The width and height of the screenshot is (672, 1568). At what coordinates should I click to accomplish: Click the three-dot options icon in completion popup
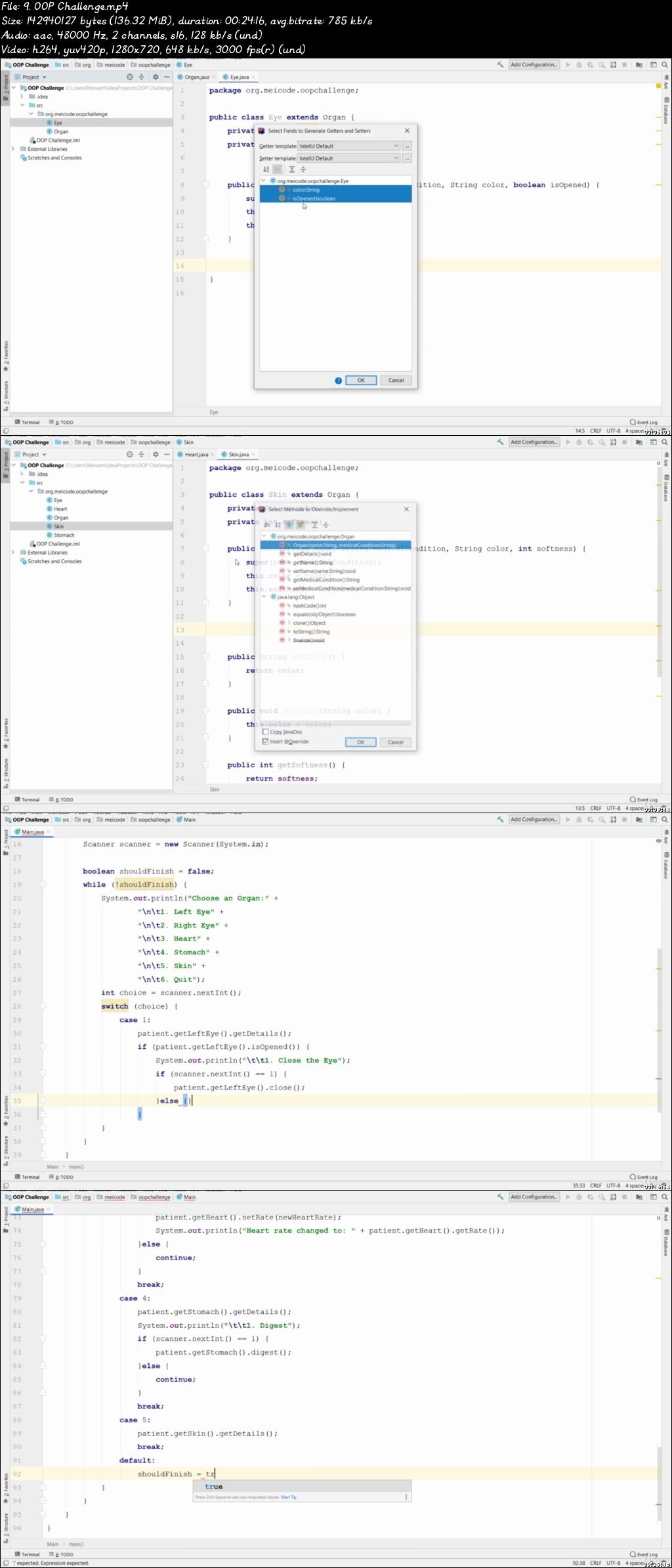pyautogui.click(x=406, y=1497)
